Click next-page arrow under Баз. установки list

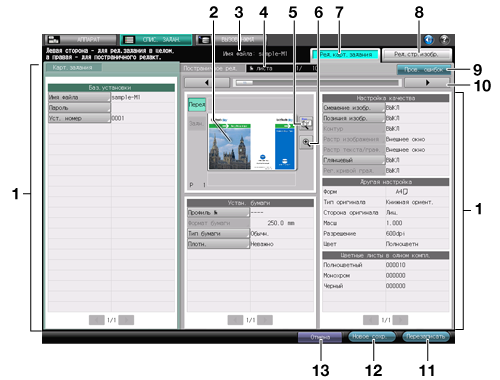(x=126, y=320)
